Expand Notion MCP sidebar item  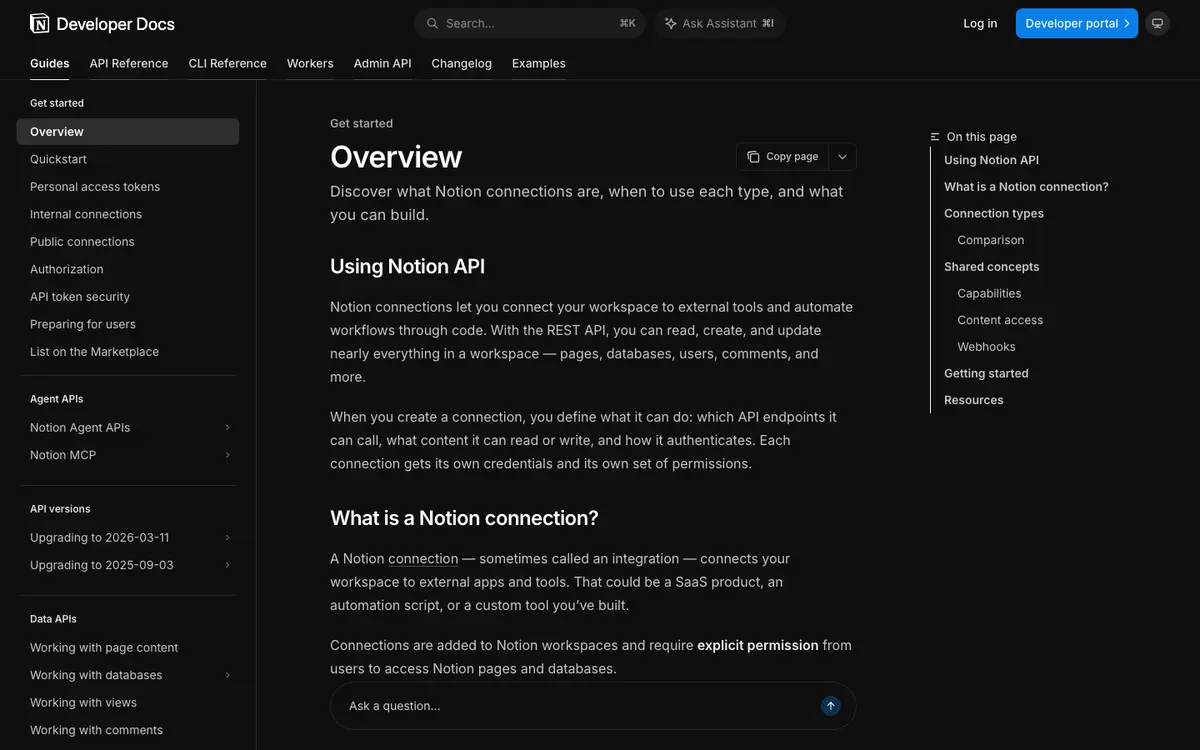click(x=228, y=455)
